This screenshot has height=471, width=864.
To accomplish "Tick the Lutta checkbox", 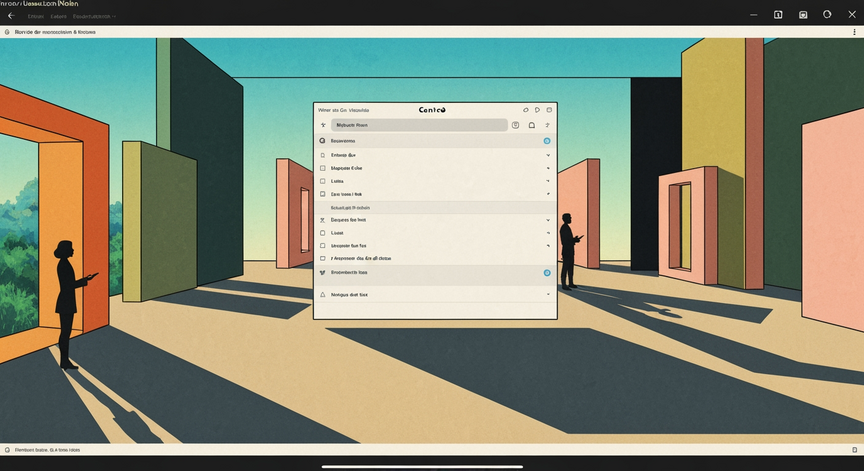I will [x=322, y=181].
